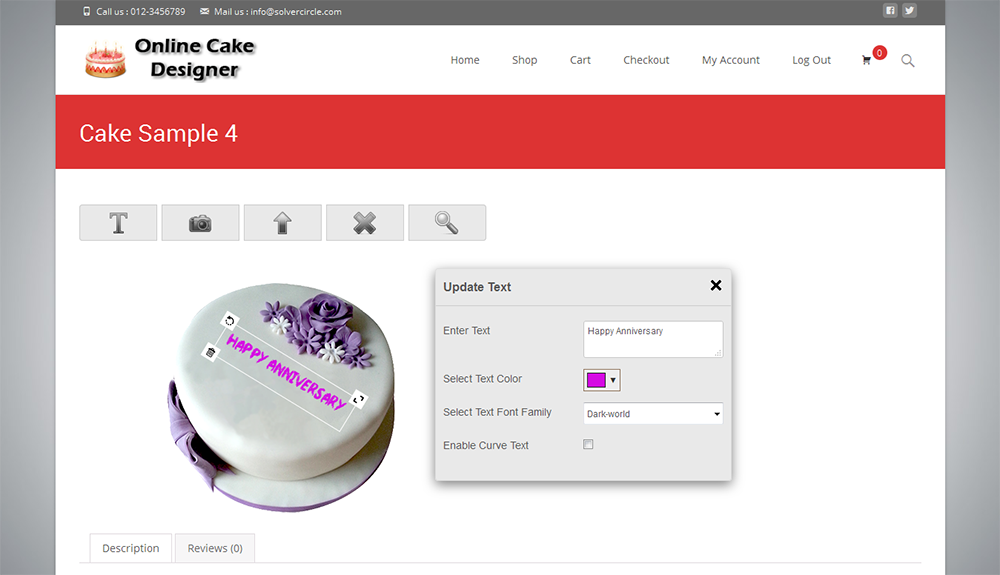Viewport: 1000px width, 575px height.
Task: Click the Select Text Font Family label
Action: click(x=497, y=412)
